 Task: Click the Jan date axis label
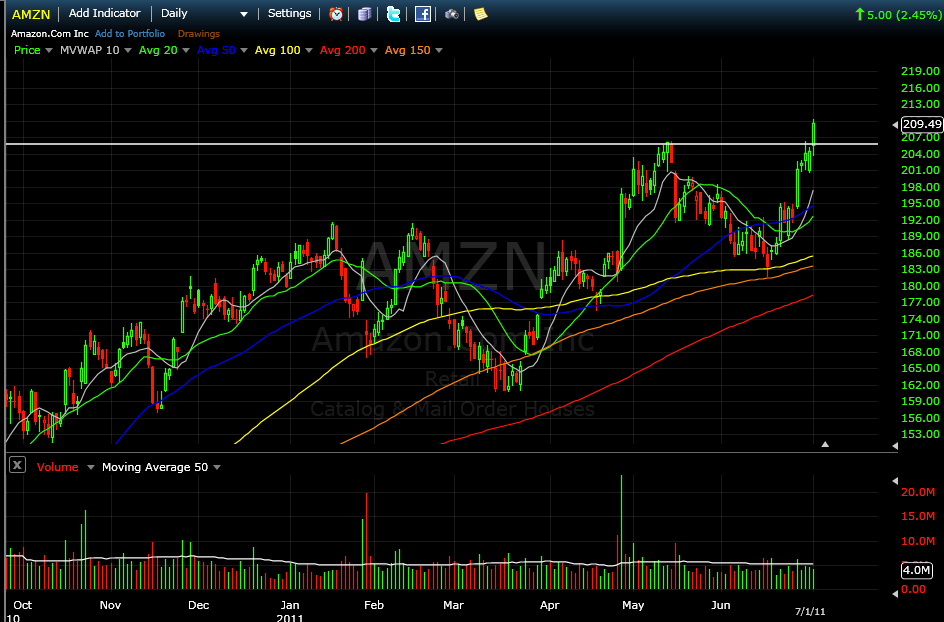tap(290, 605)
